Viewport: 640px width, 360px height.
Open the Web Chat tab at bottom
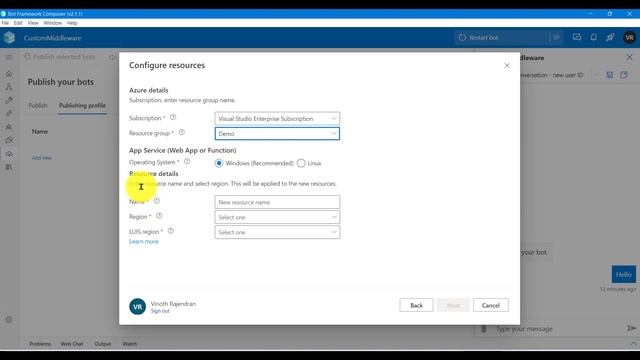pos(72,344)
